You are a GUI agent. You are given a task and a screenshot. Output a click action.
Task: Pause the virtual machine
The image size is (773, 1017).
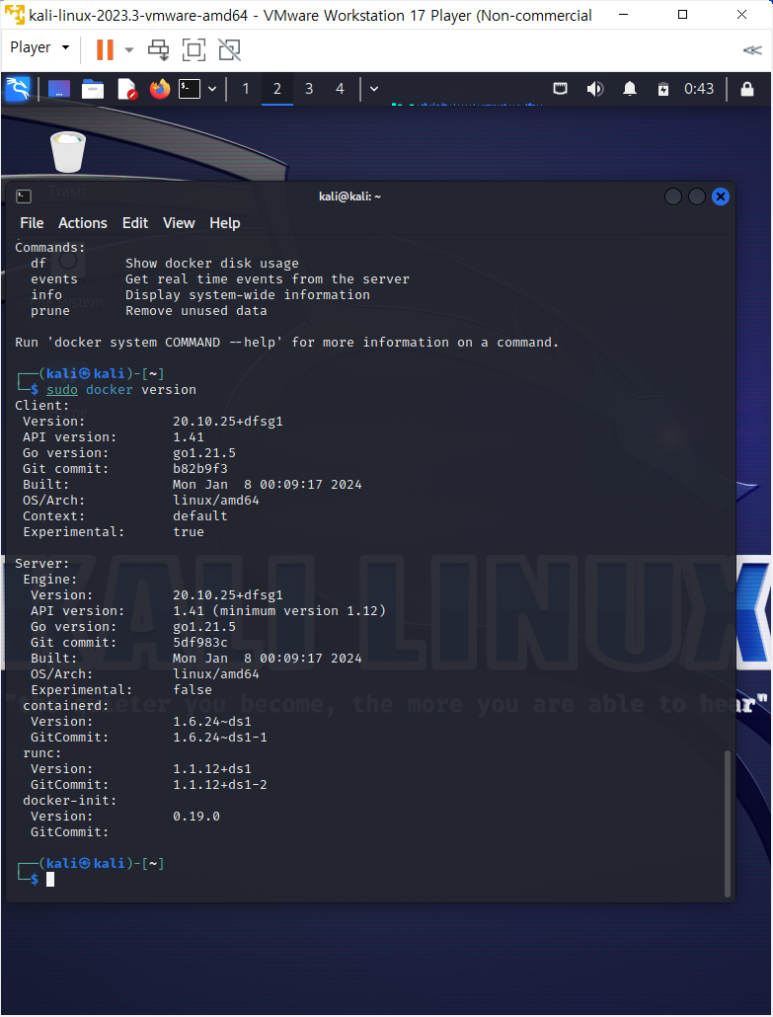104,49
